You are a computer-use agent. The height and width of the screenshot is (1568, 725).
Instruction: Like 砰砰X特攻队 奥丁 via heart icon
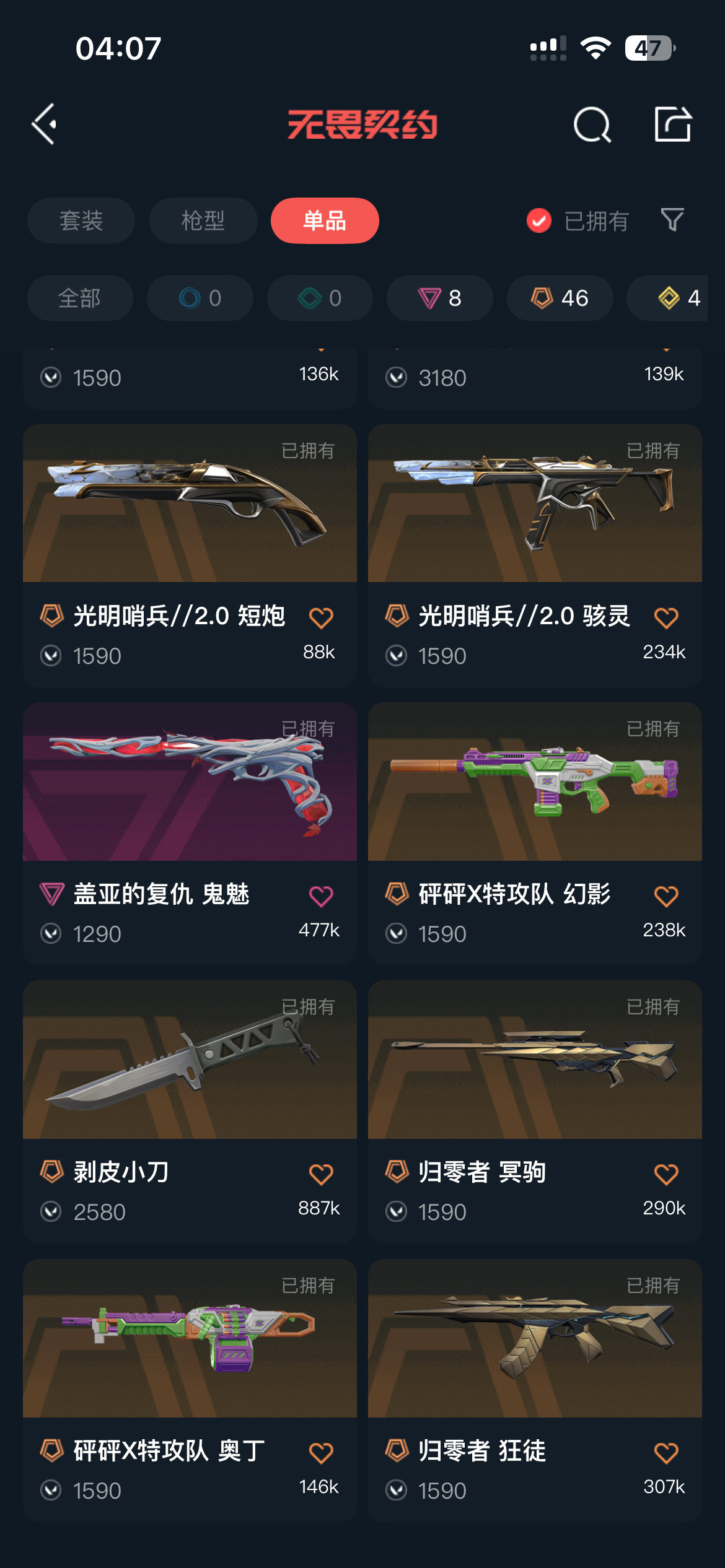[x=321, y=1452]
